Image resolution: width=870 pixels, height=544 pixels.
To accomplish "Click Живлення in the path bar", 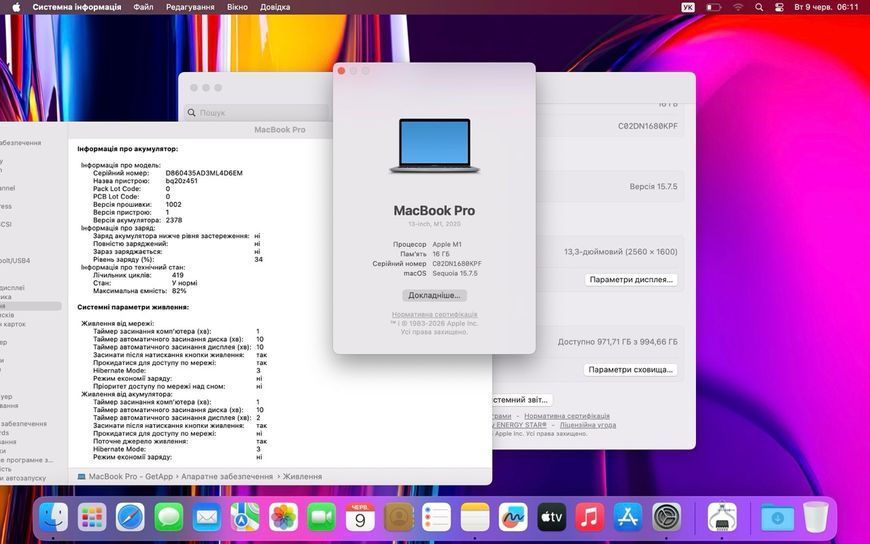I will 302,476.
